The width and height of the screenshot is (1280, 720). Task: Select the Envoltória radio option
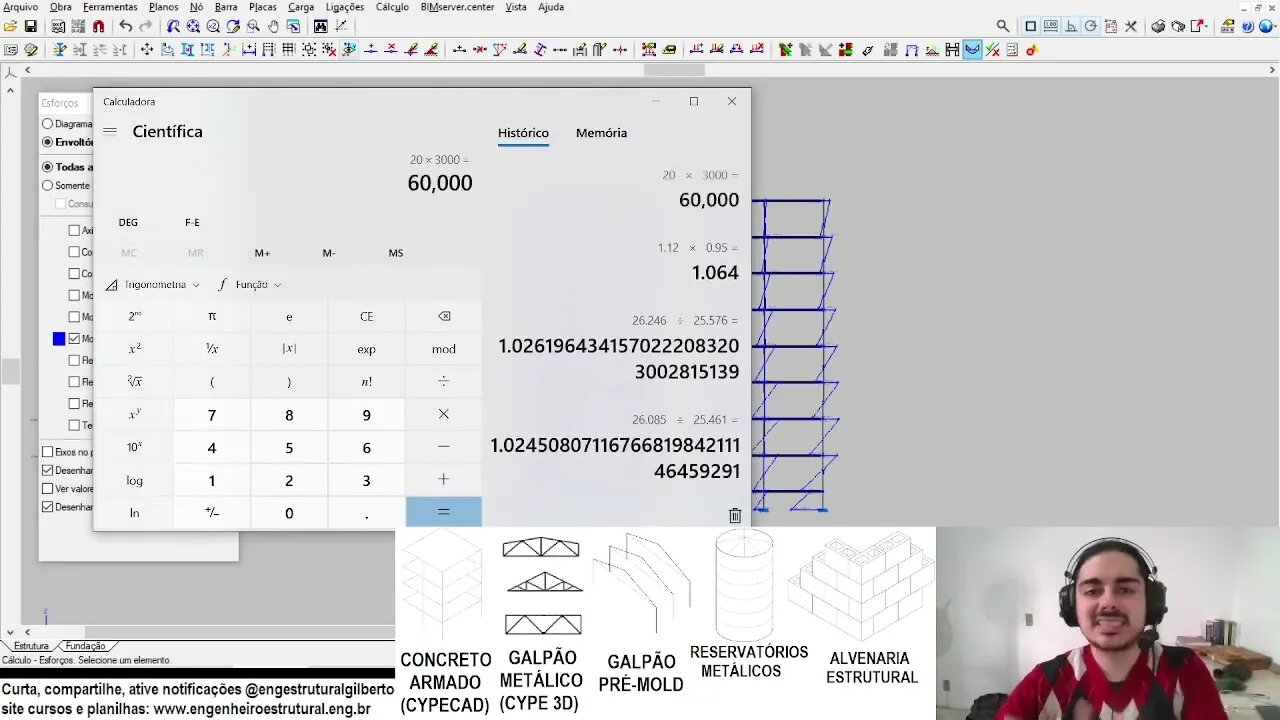(x=47, y=142)
